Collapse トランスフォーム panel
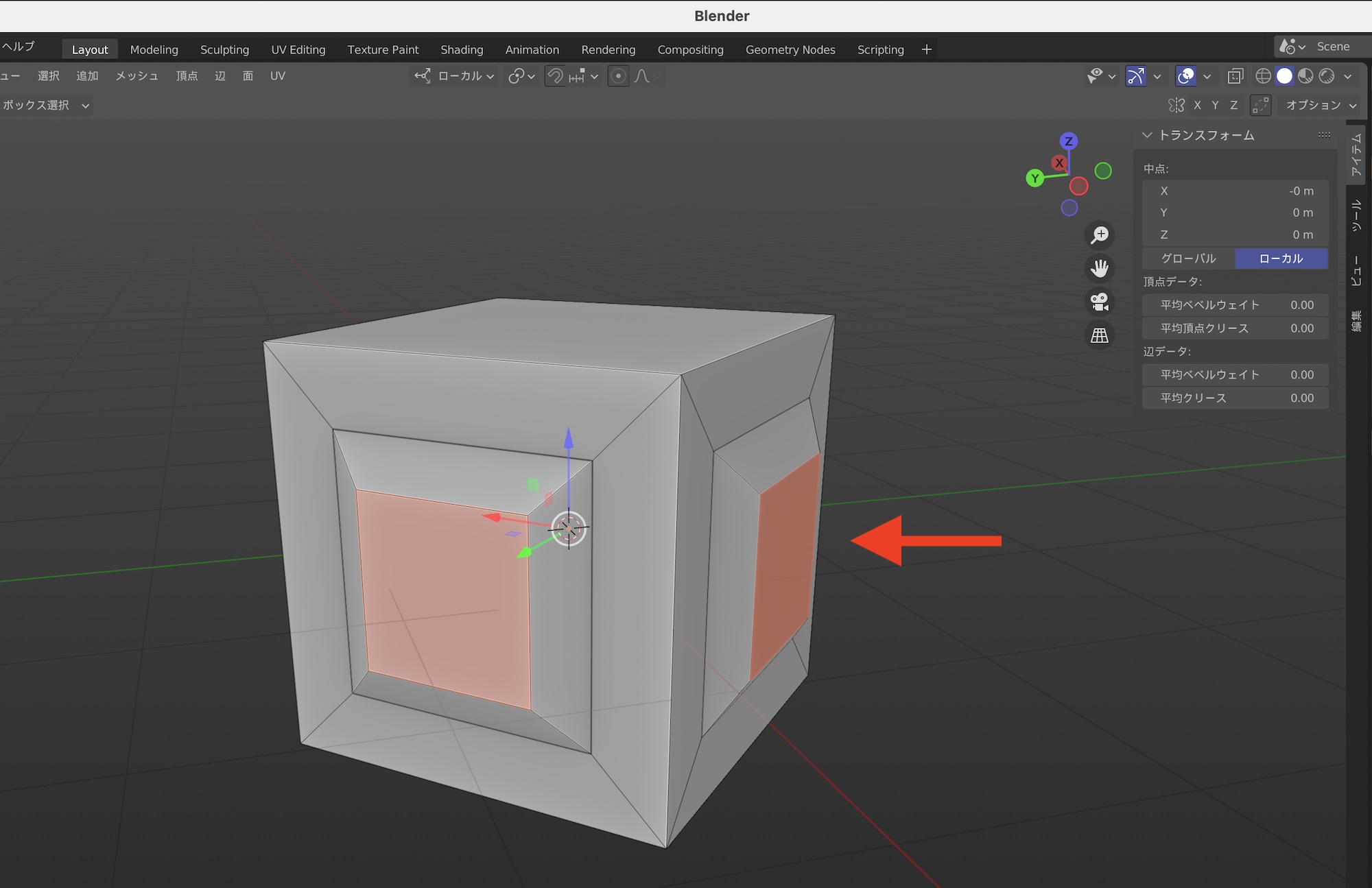The height and width of the screenshot is (888, 1372). (1147, 135)
